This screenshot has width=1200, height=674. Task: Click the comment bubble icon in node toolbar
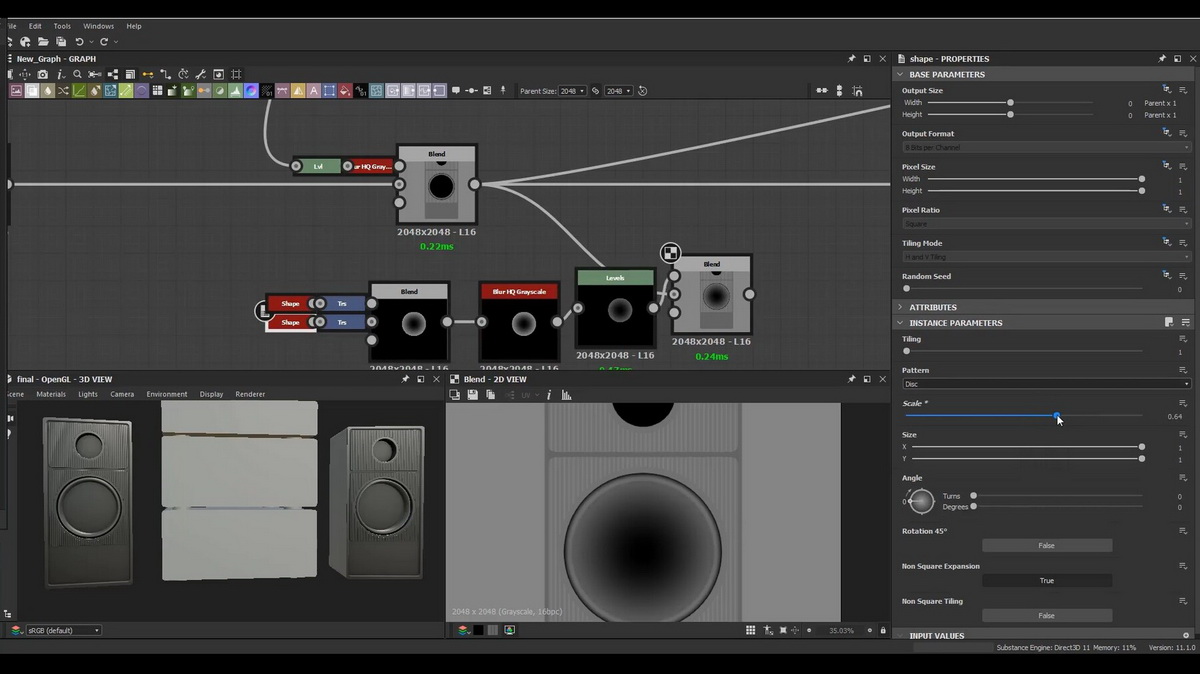(456, 91)
